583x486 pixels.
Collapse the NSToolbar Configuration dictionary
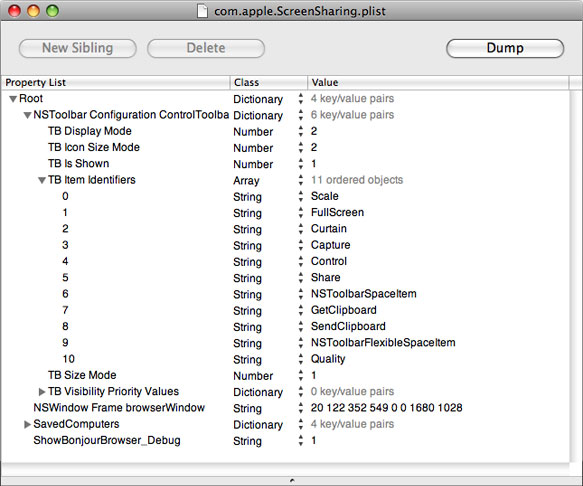click(x=27, y=115)
